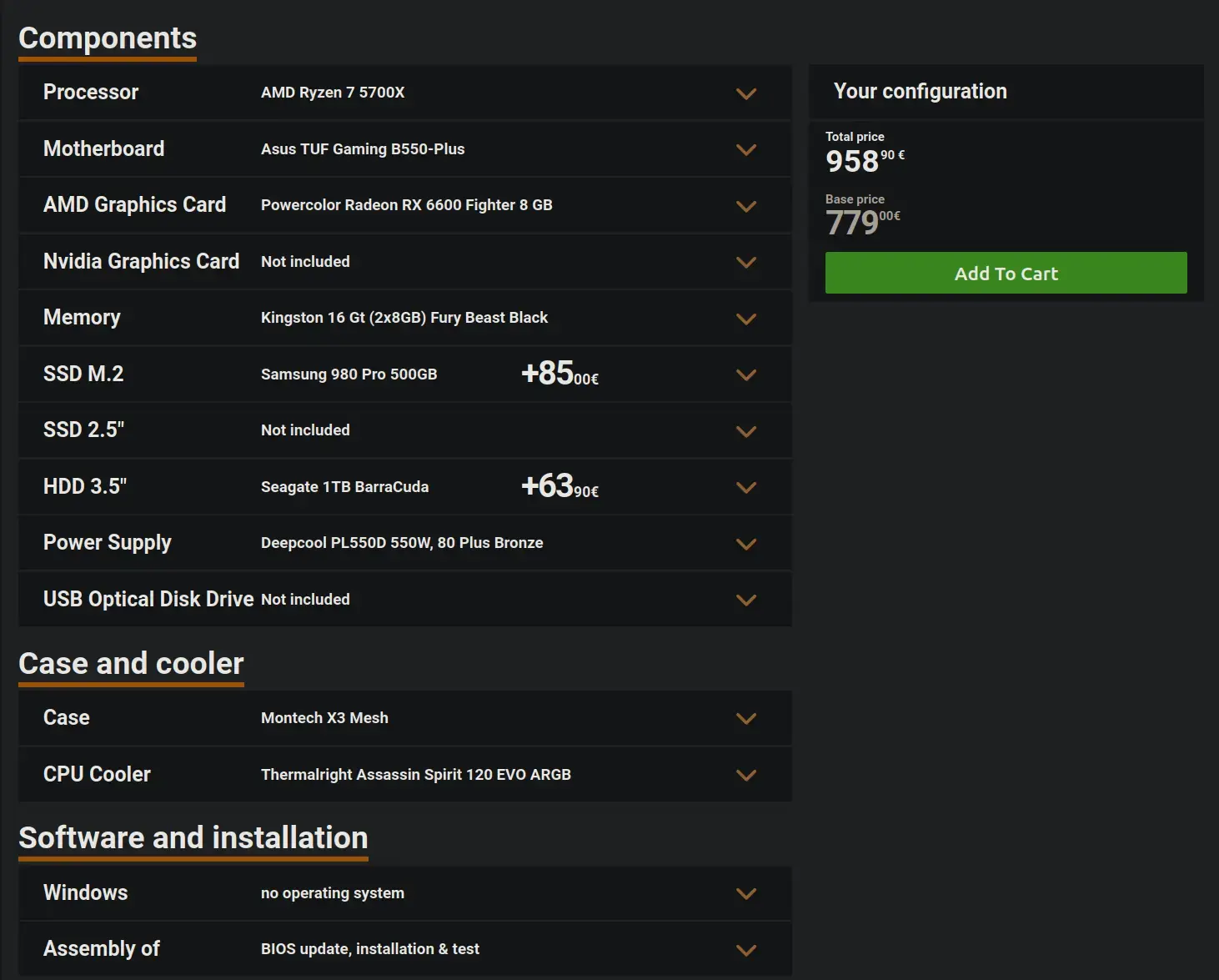Click the +63.90 € HDD price
Viewport: 1219px width, 980px height.
[559, 486]
